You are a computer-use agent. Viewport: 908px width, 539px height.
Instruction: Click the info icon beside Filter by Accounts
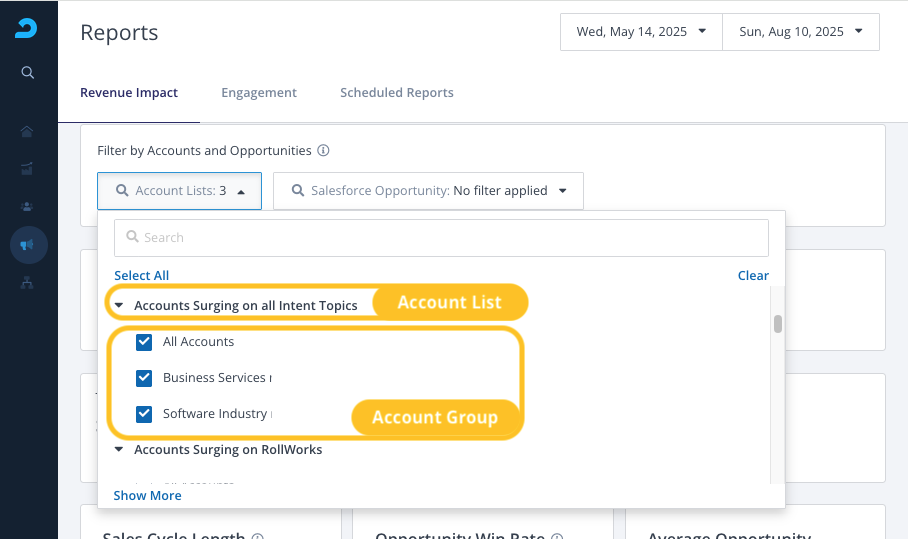pos(323,151)
